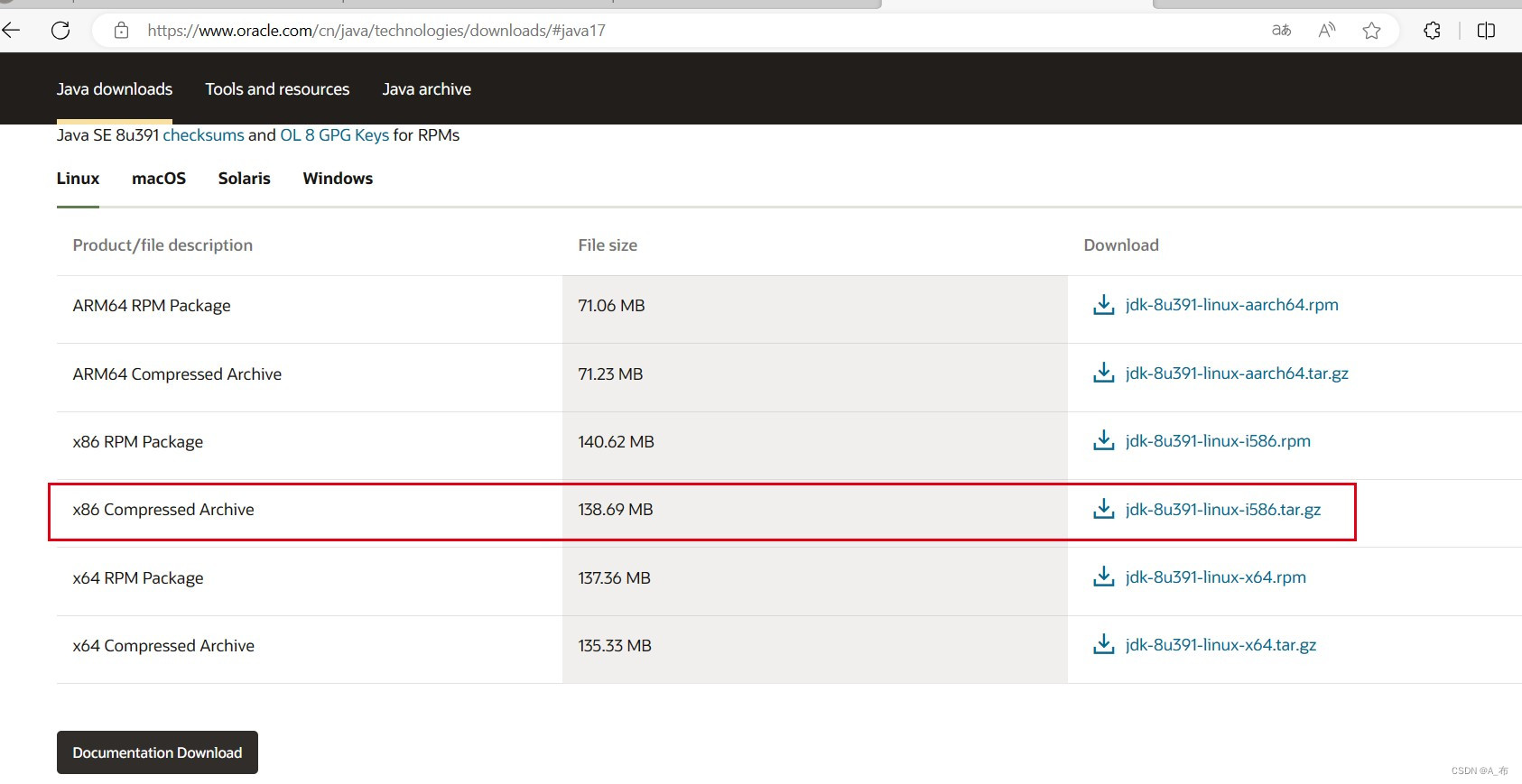Click download icon for i586.tar.gz

tap(1103, 509)
